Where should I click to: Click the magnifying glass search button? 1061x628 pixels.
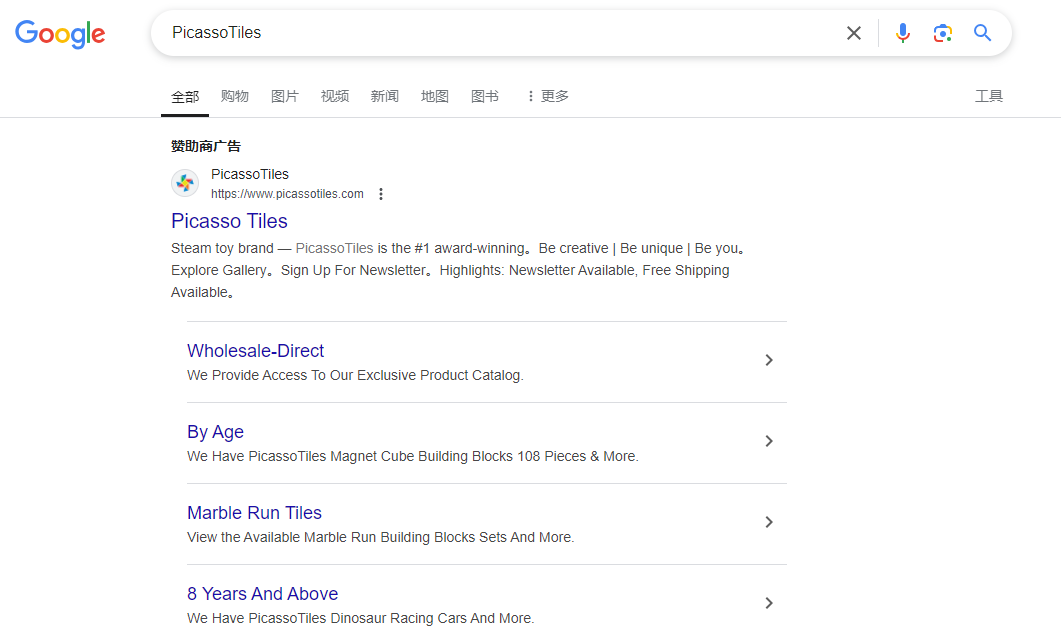(x=983, y=32)
